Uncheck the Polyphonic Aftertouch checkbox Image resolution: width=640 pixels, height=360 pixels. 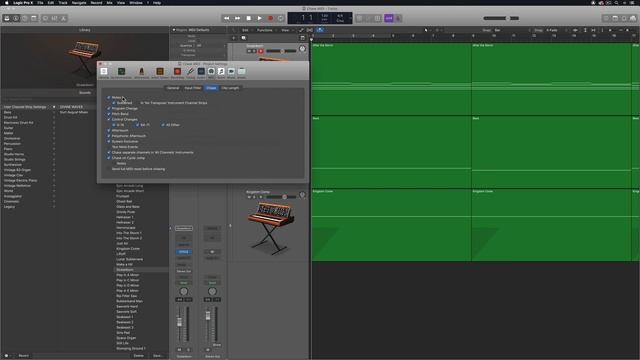click(109, 136)
